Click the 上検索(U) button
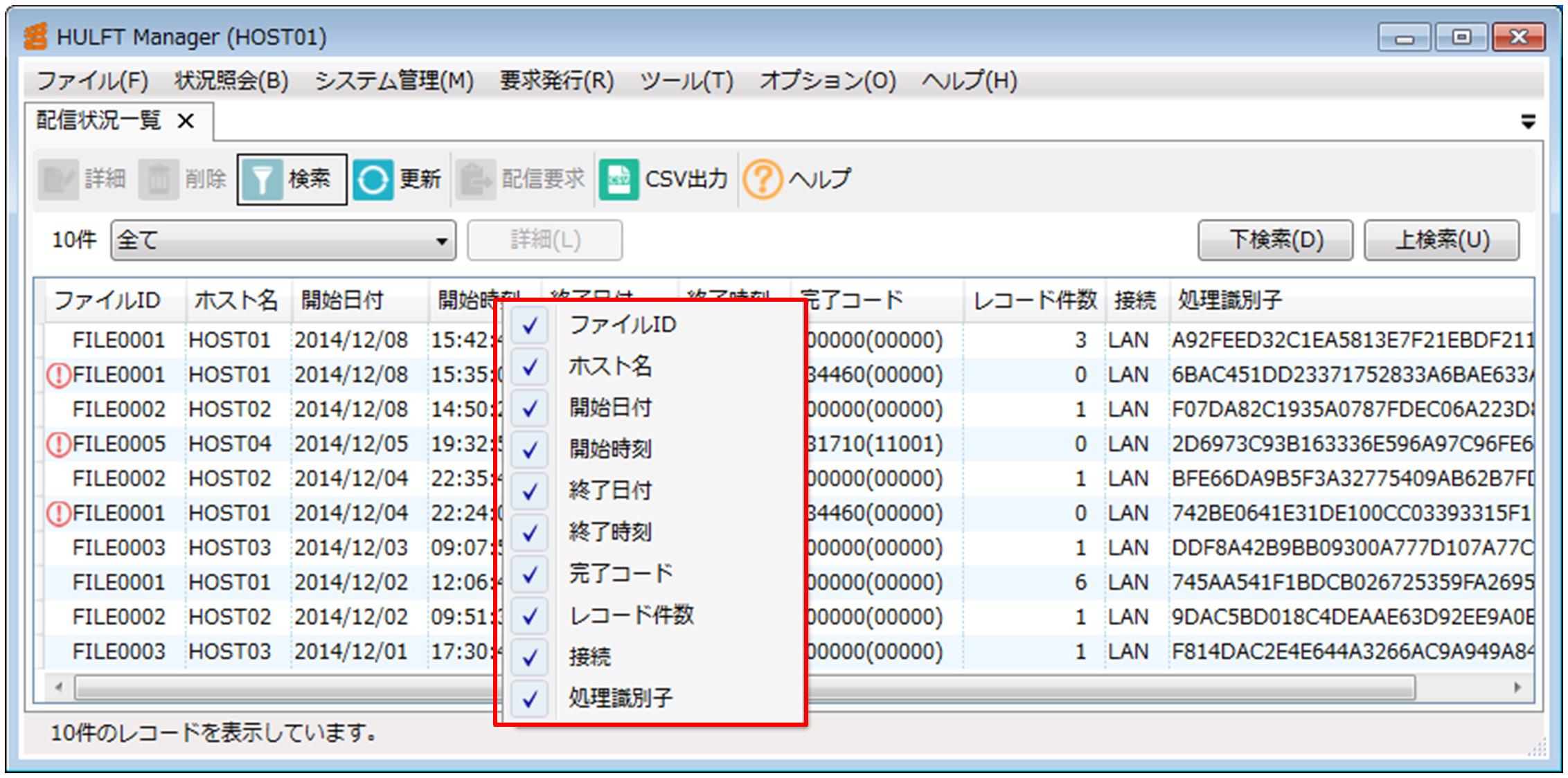1568x778 pixels. click(x=1442, y=240)
